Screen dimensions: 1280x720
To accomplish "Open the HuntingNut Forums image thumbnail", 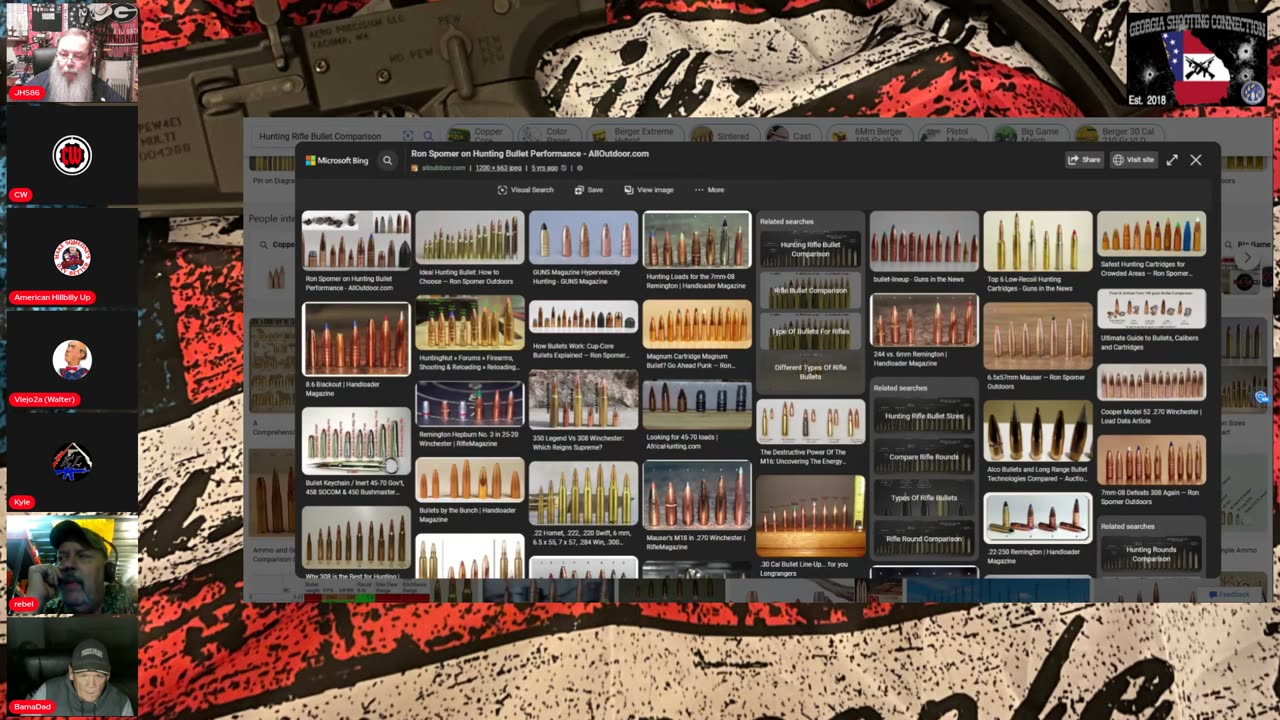I will click(x=470, y=323).
